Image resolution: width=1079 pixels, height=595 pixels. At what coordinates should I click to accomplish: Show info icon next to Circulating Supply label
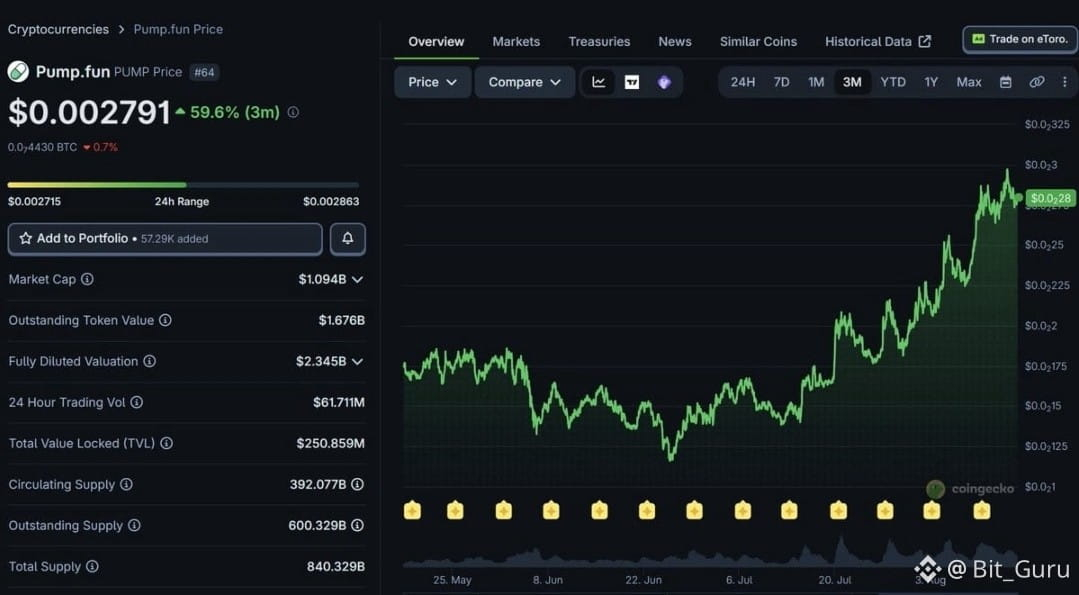click(127, 484)
